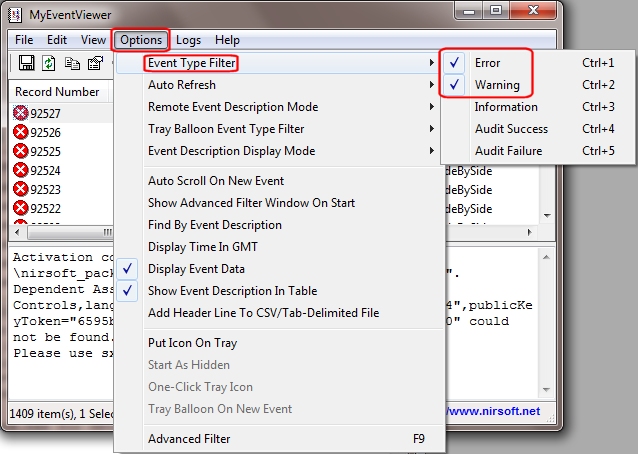Viewport: 638px width, 454px height.
Task: Open the Edit menu
Action: coord(57,40)
